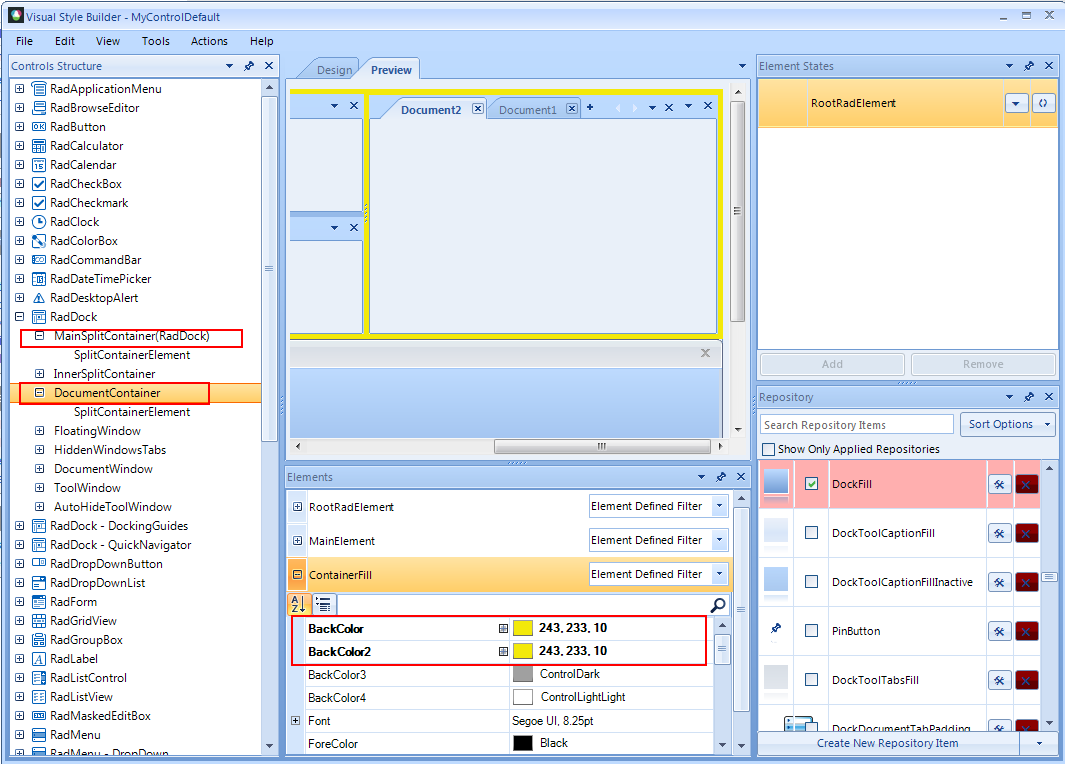
Task: Pin the Elements panel
Action: [x=721, y=477]
